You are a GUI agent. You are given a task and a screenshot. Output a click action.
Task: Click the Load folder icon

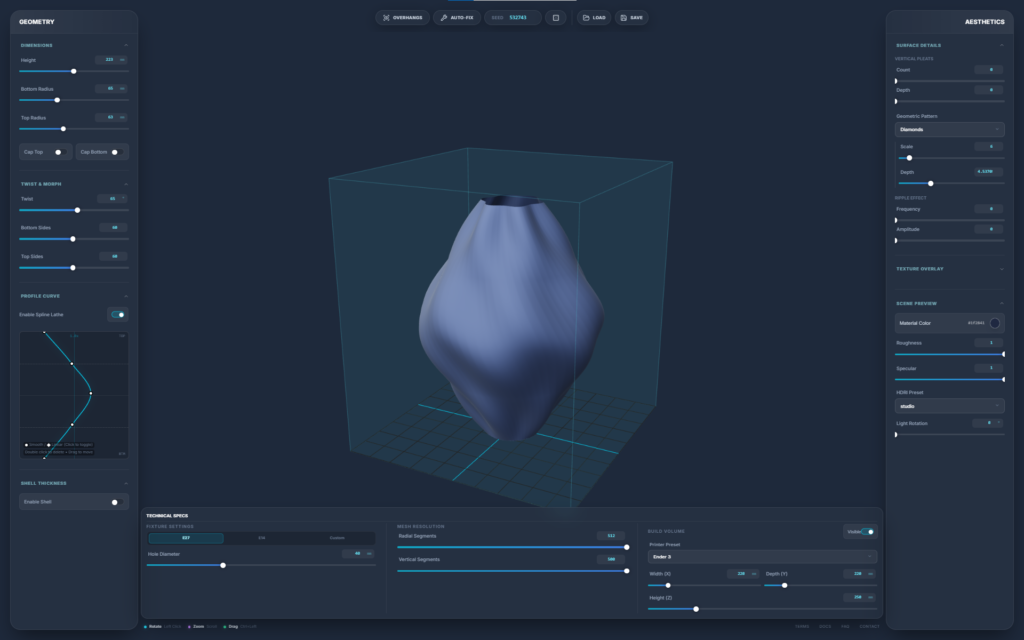pyautogui.click(x=586, y=18)
